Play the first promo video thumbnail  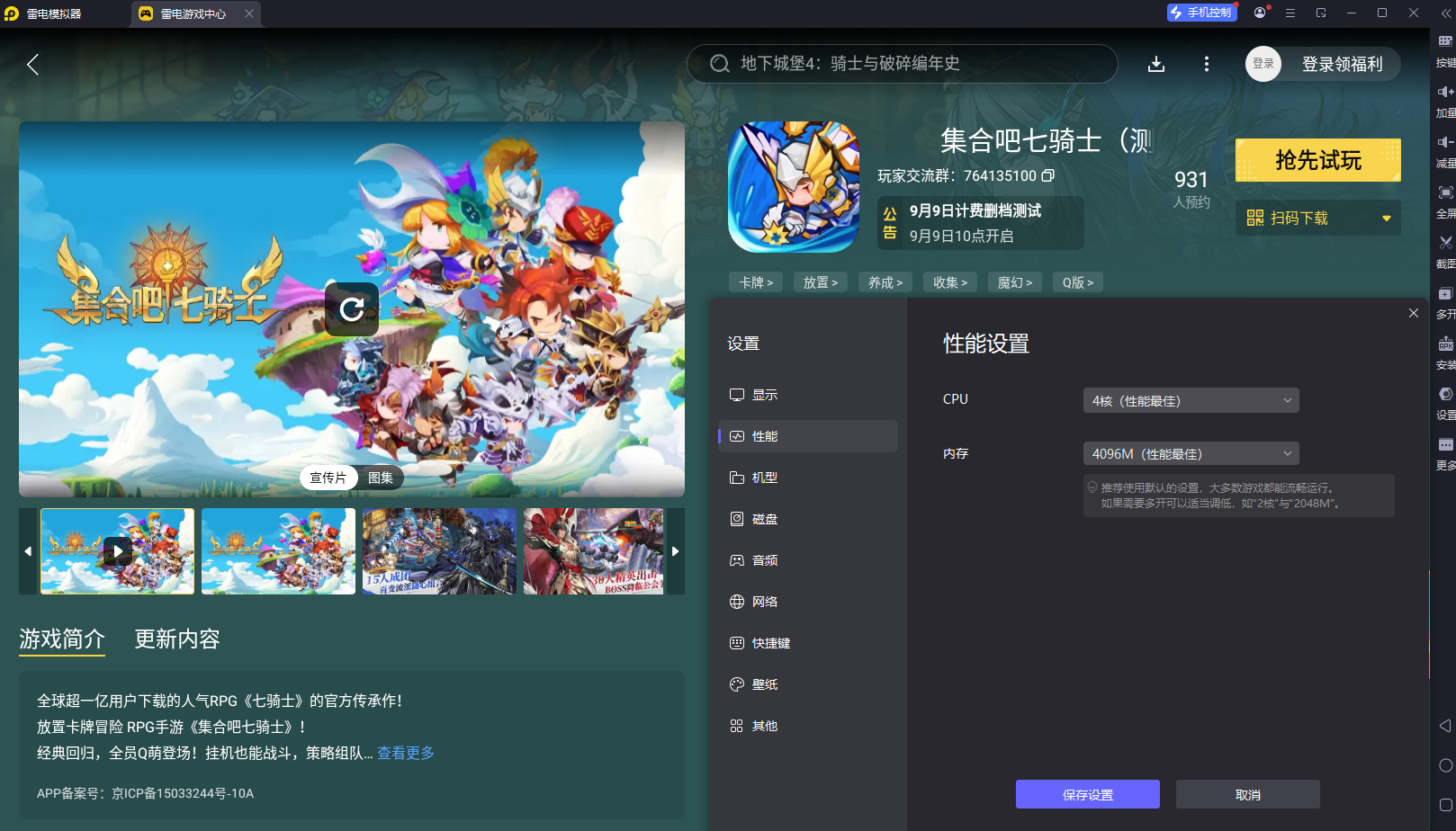(117, 551)
